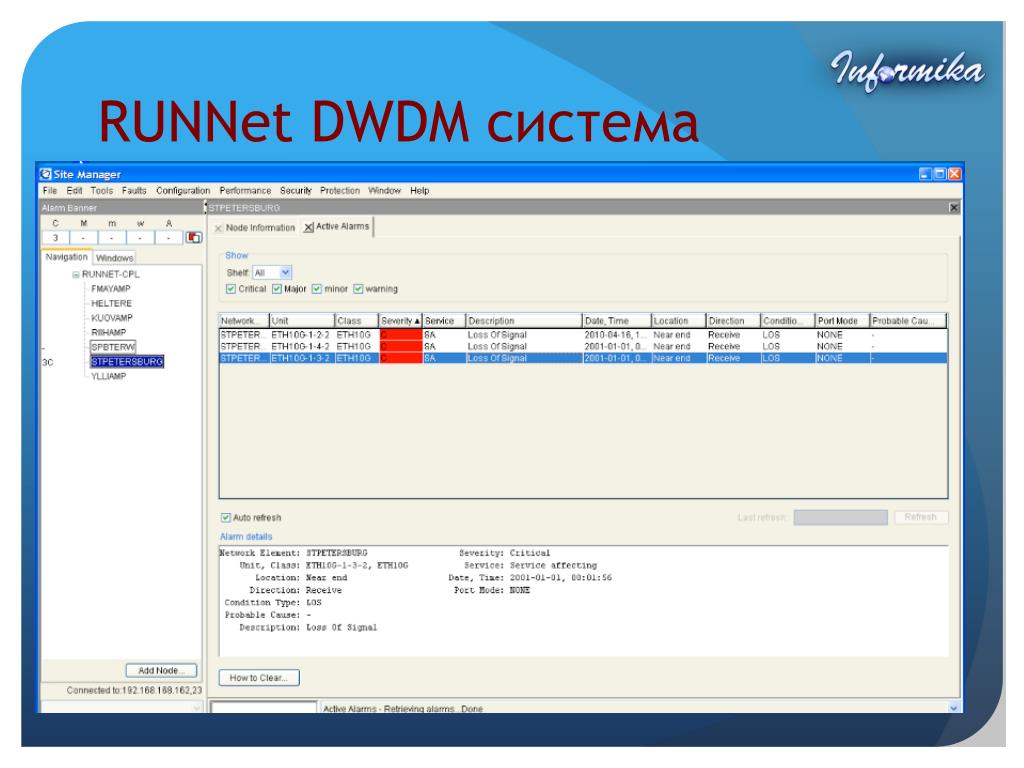Select RIIHAMP node in tree

click(x=108, y=332)
